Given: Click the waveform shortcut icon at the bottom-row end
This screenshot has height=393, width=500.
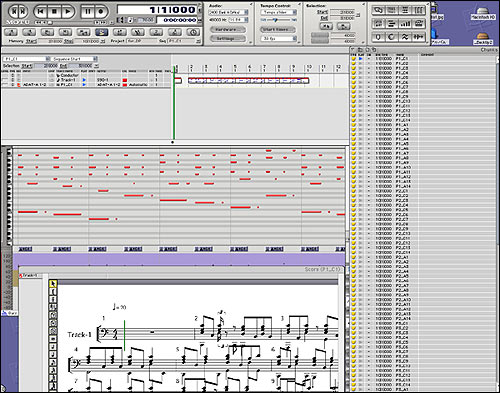Looking at the screenshot, I should [419, 37].
